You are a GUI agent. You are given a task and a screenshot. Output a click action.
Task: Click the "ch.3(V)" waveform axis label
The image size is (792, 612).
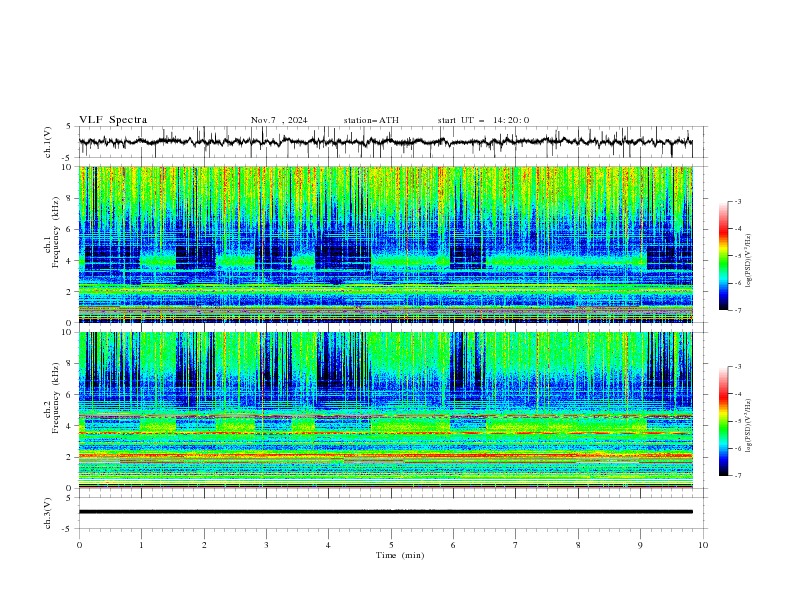tap(48, 513)
